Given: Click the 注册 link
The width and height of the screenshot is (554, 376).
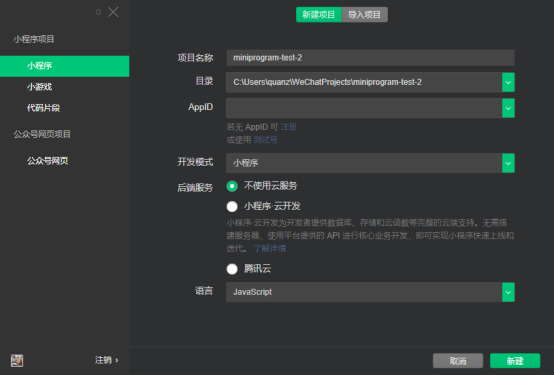Looking at the screenshot, I should tap(289, 127).
